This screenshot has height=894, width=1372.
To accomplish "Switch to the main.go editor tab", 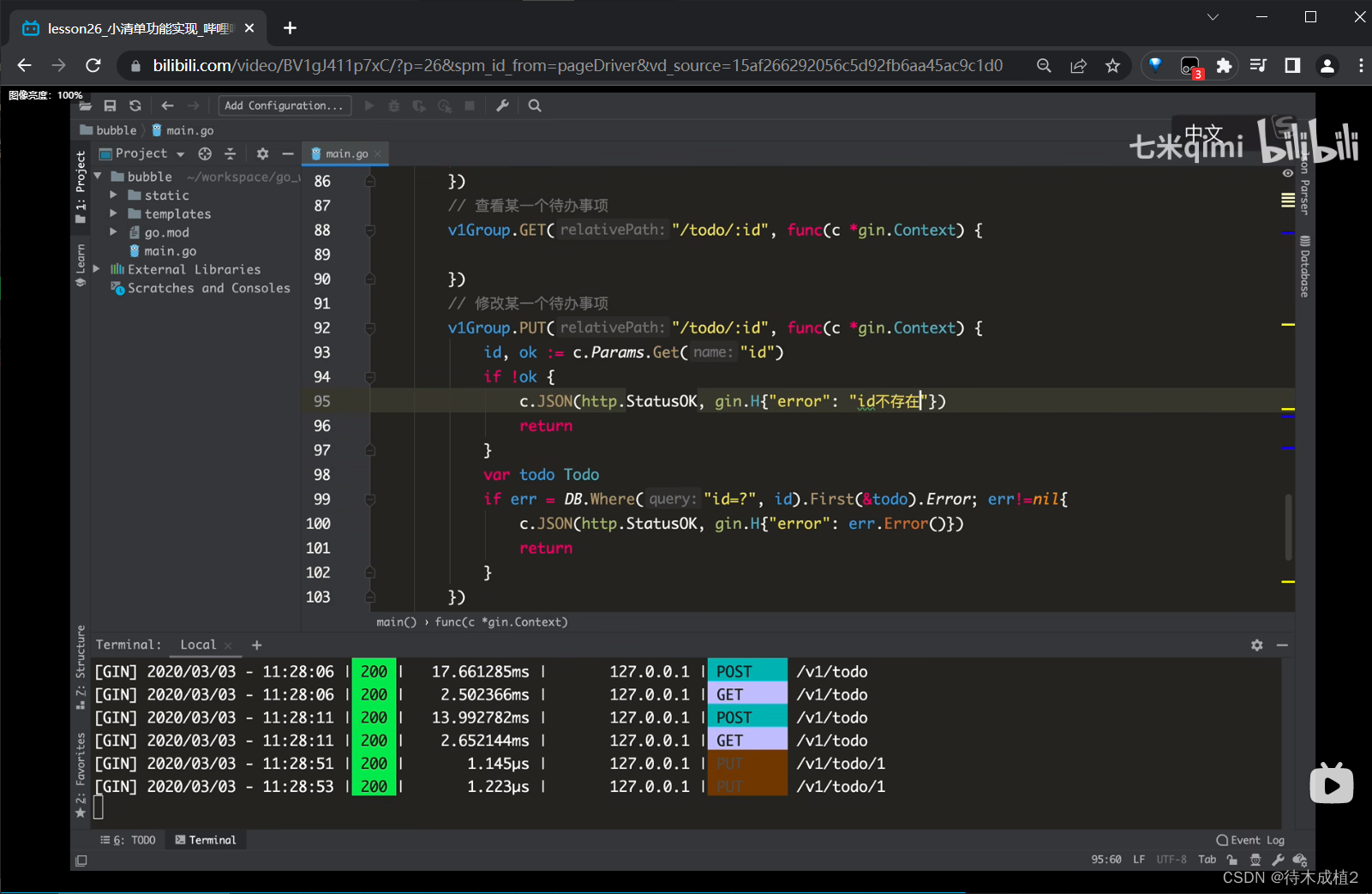I will 346,153.
